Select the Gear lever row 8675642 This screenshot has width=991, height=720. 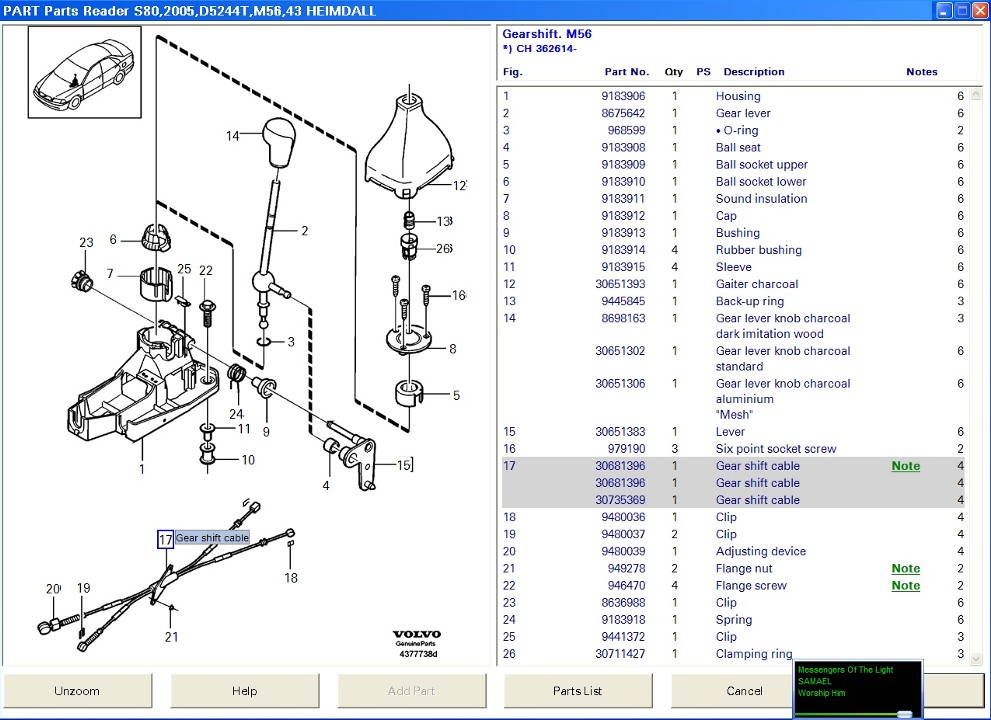click(733, 113)
